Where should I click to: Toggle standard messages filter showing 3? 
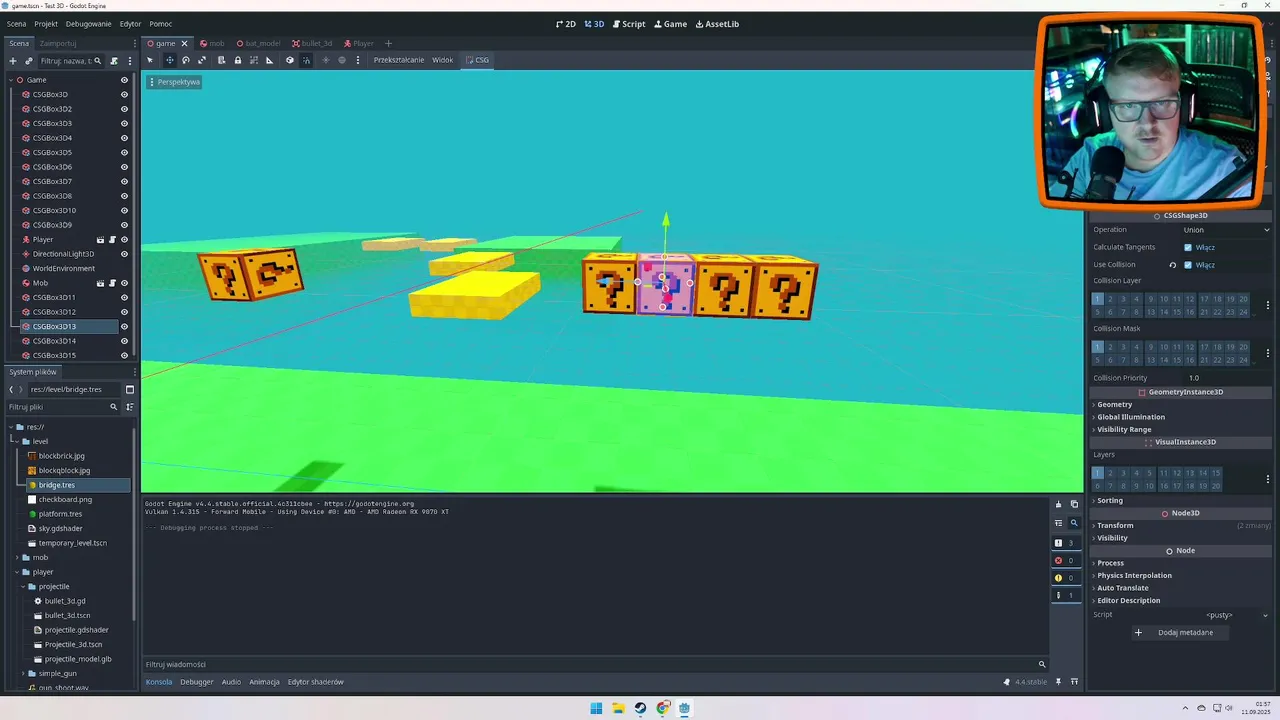(x=1065, y=543)
